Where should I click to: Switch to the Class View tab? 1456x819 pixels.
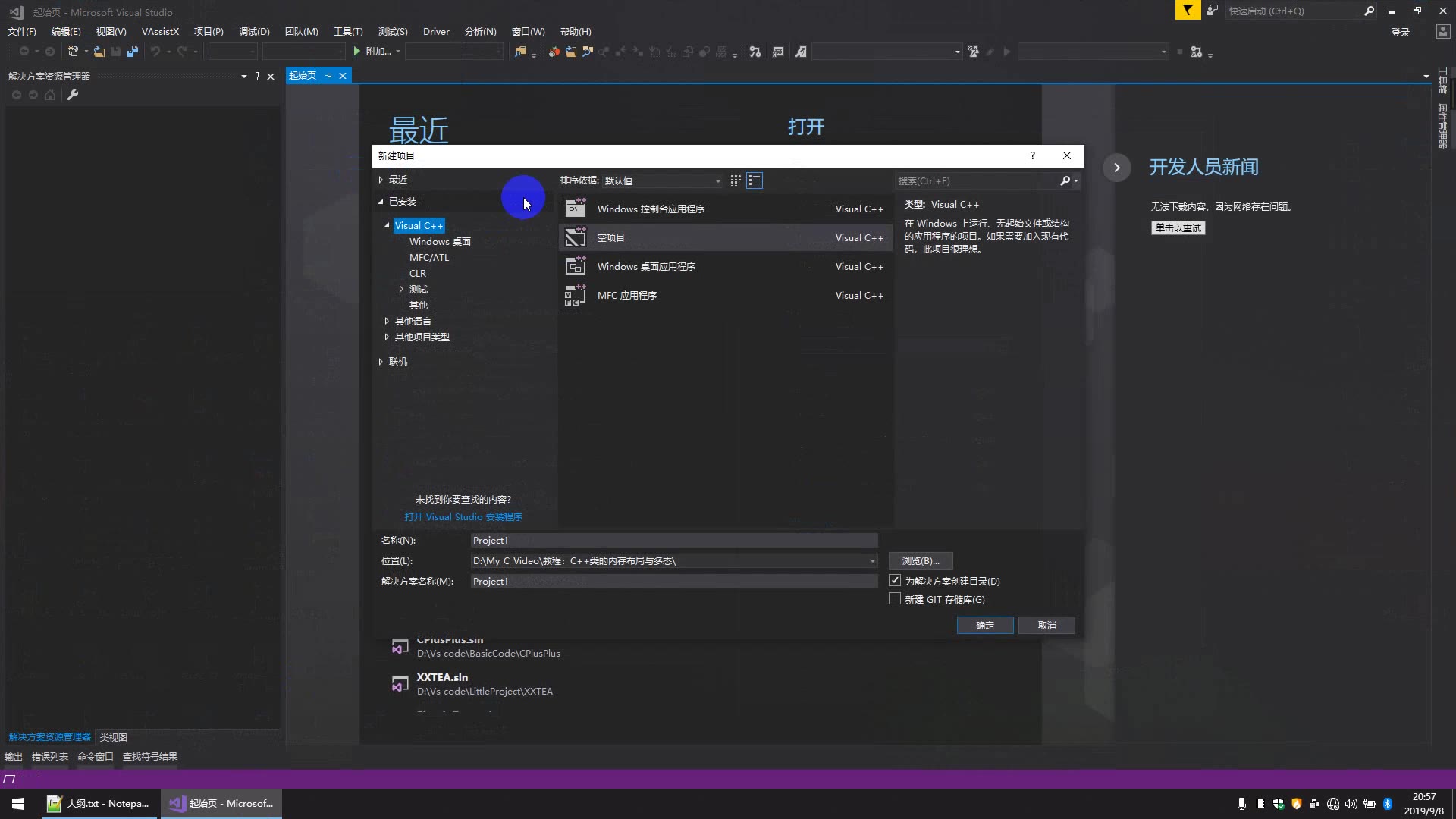coord(114,737)
